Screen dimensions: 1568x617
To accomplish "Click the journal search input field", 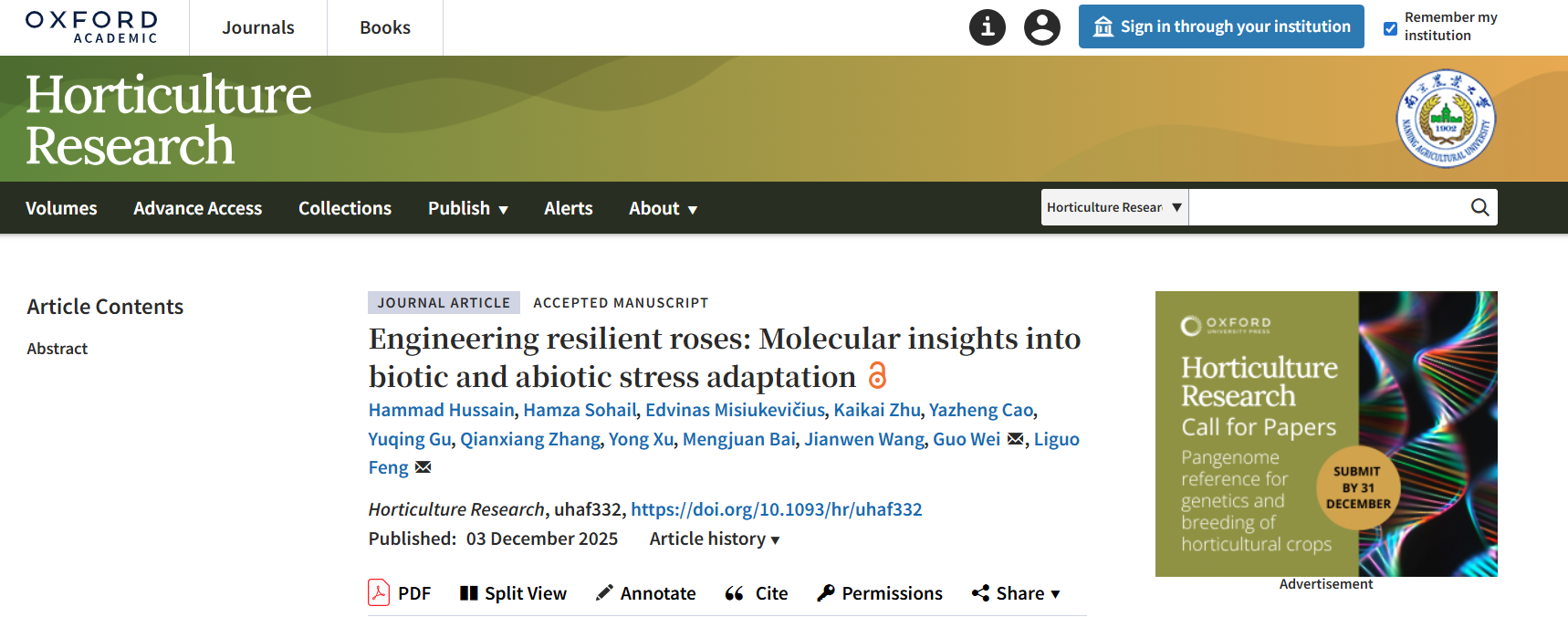I will click(1325, 207).
